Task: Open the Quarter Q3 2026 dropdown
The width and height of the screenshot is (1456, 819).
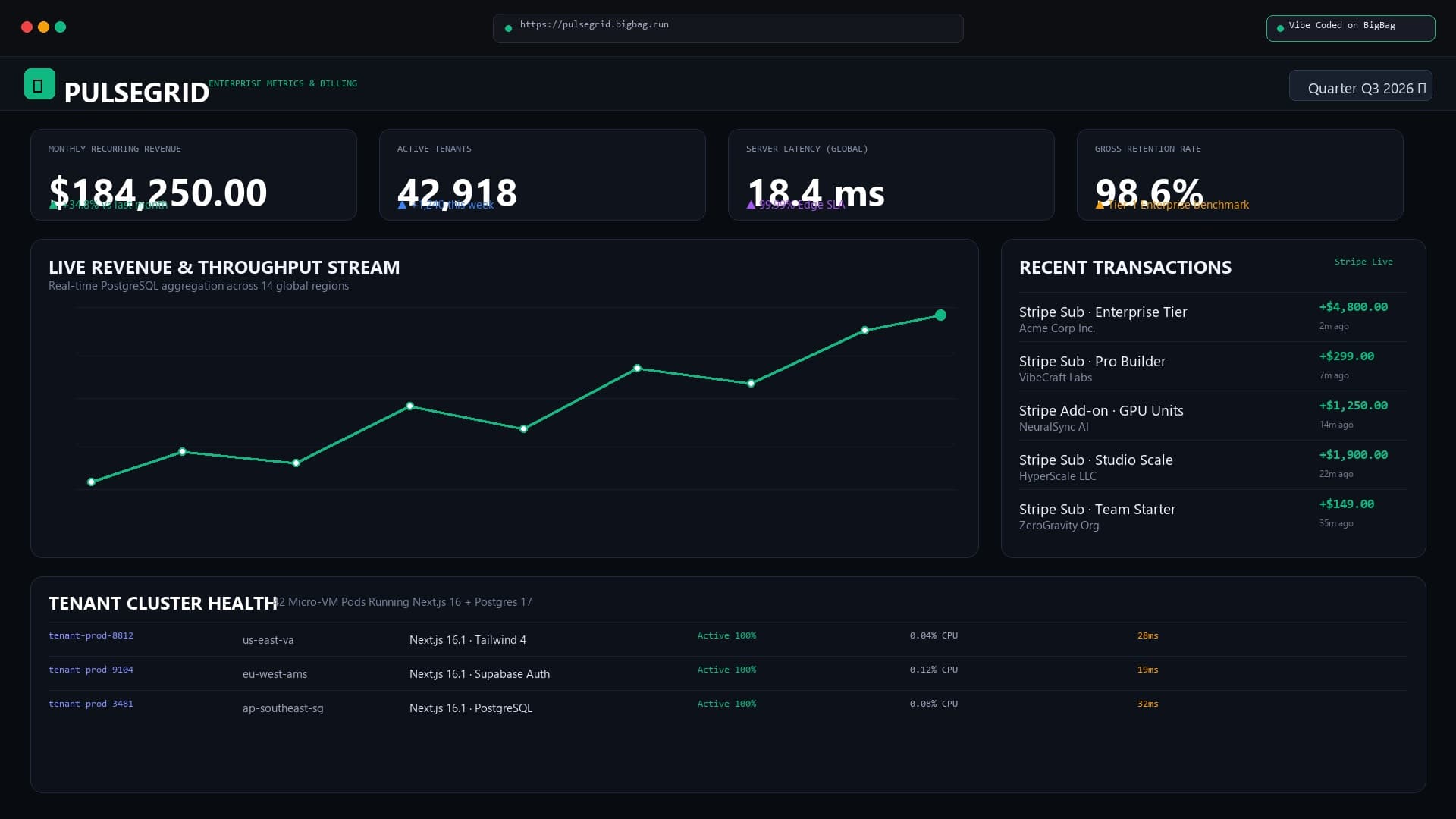Action: (1360, 86)
